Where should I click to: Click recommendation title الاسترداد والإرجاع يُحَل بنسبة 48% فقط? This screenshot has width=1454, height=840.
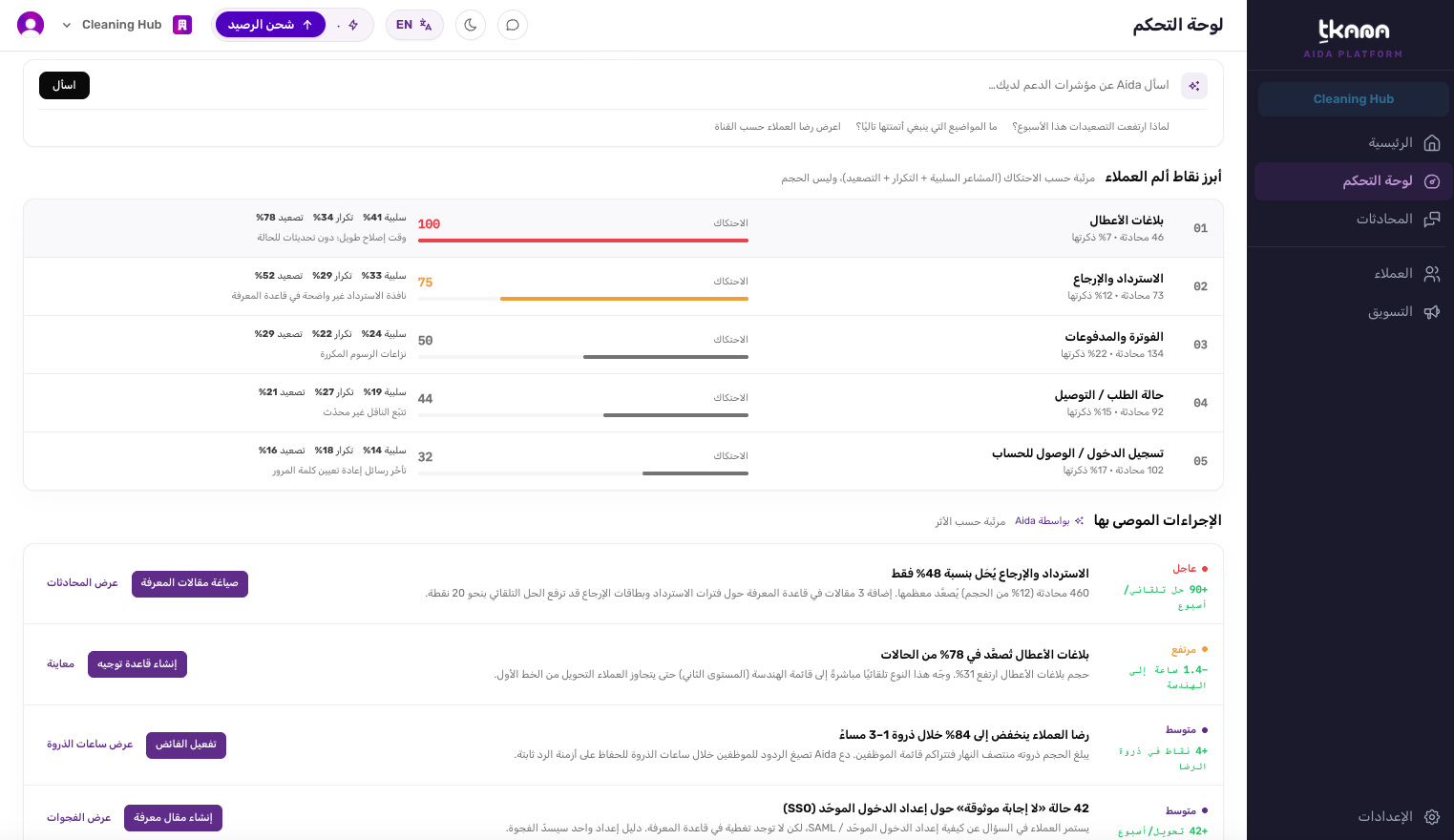tap(990, 574)
